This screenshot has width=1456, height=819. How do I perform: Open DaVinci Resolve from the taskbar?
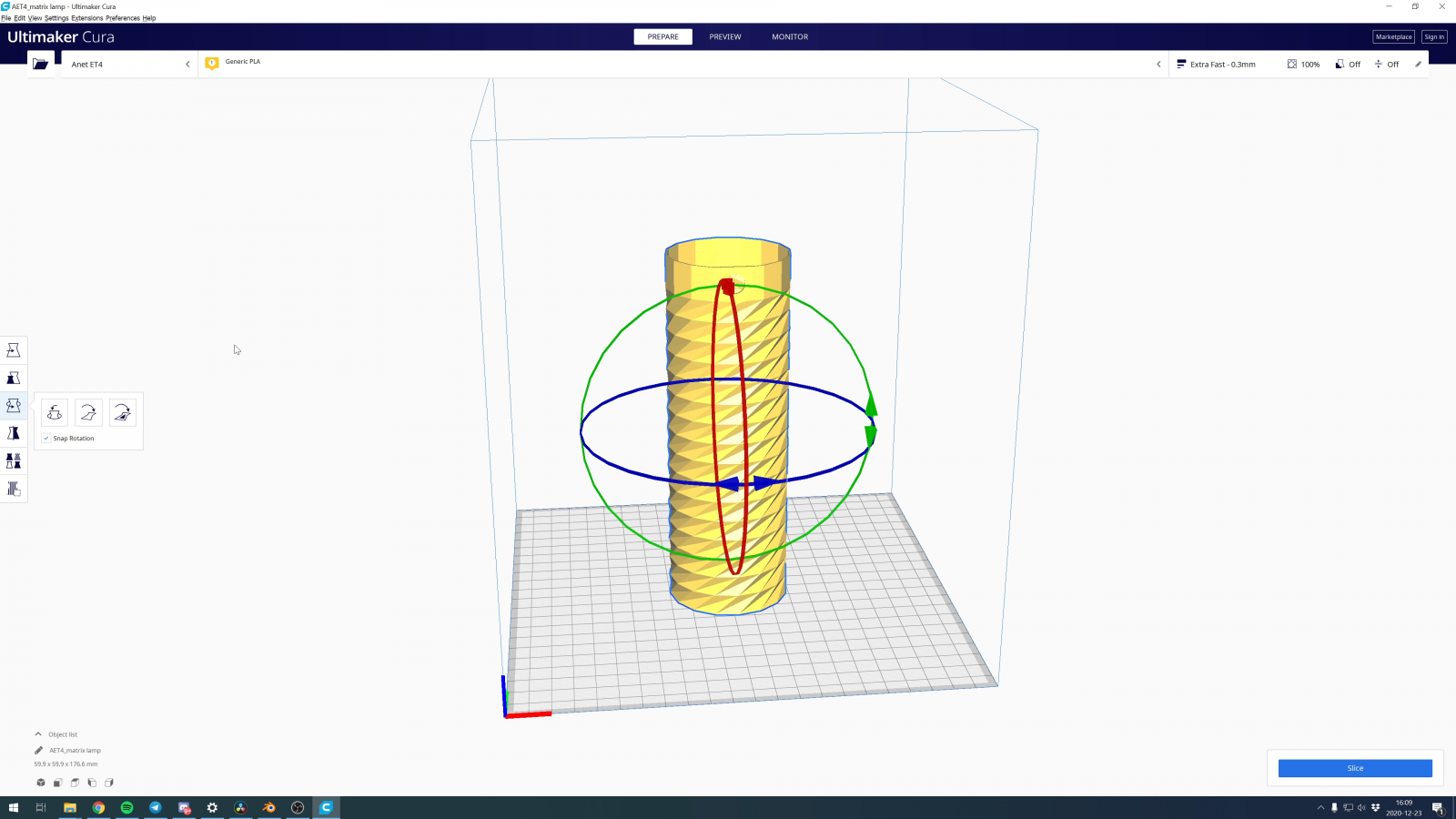tap(240, 807)
